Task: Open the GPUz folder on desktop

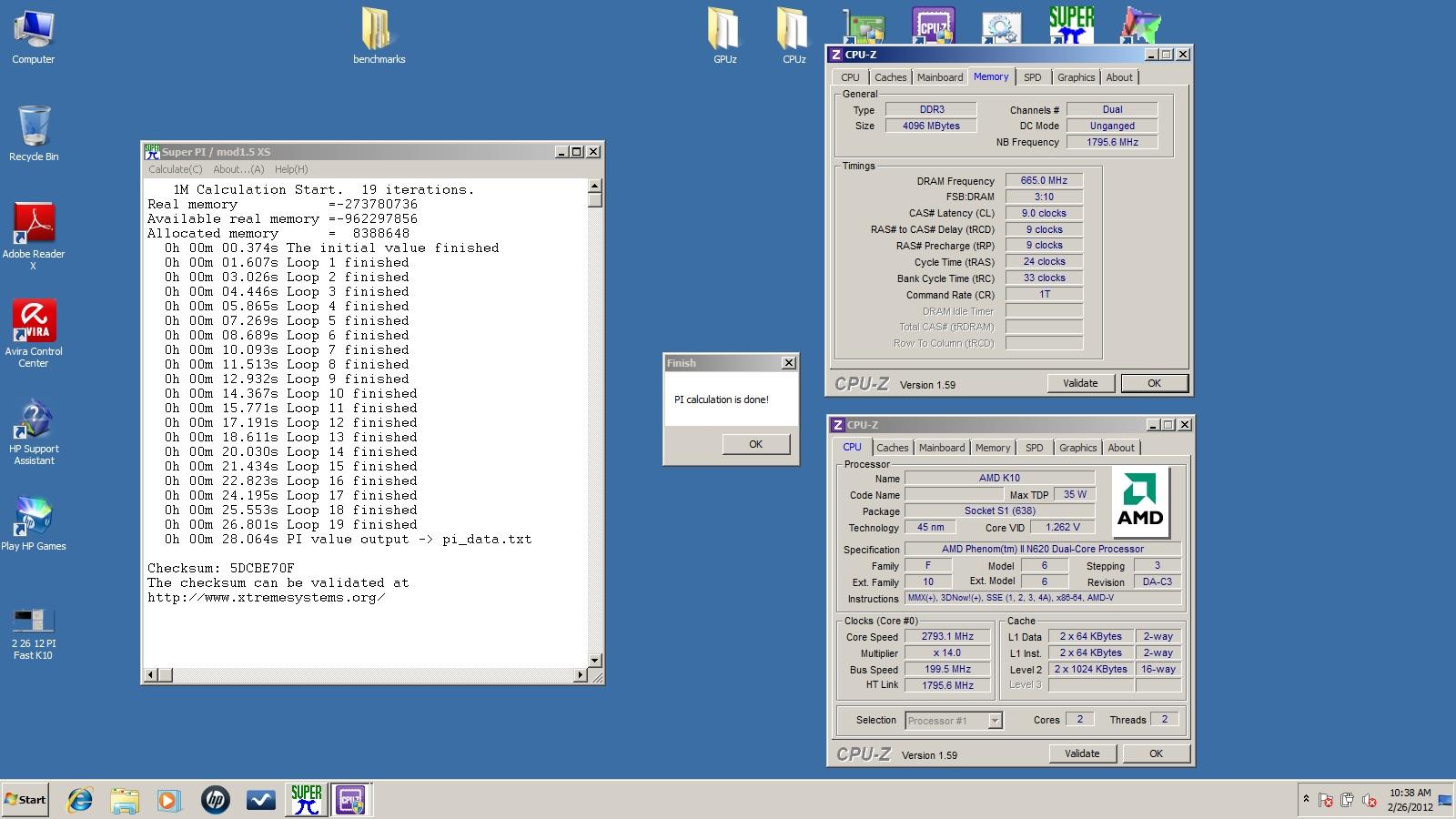Action: pyautogui.click(x=724, y=36)
